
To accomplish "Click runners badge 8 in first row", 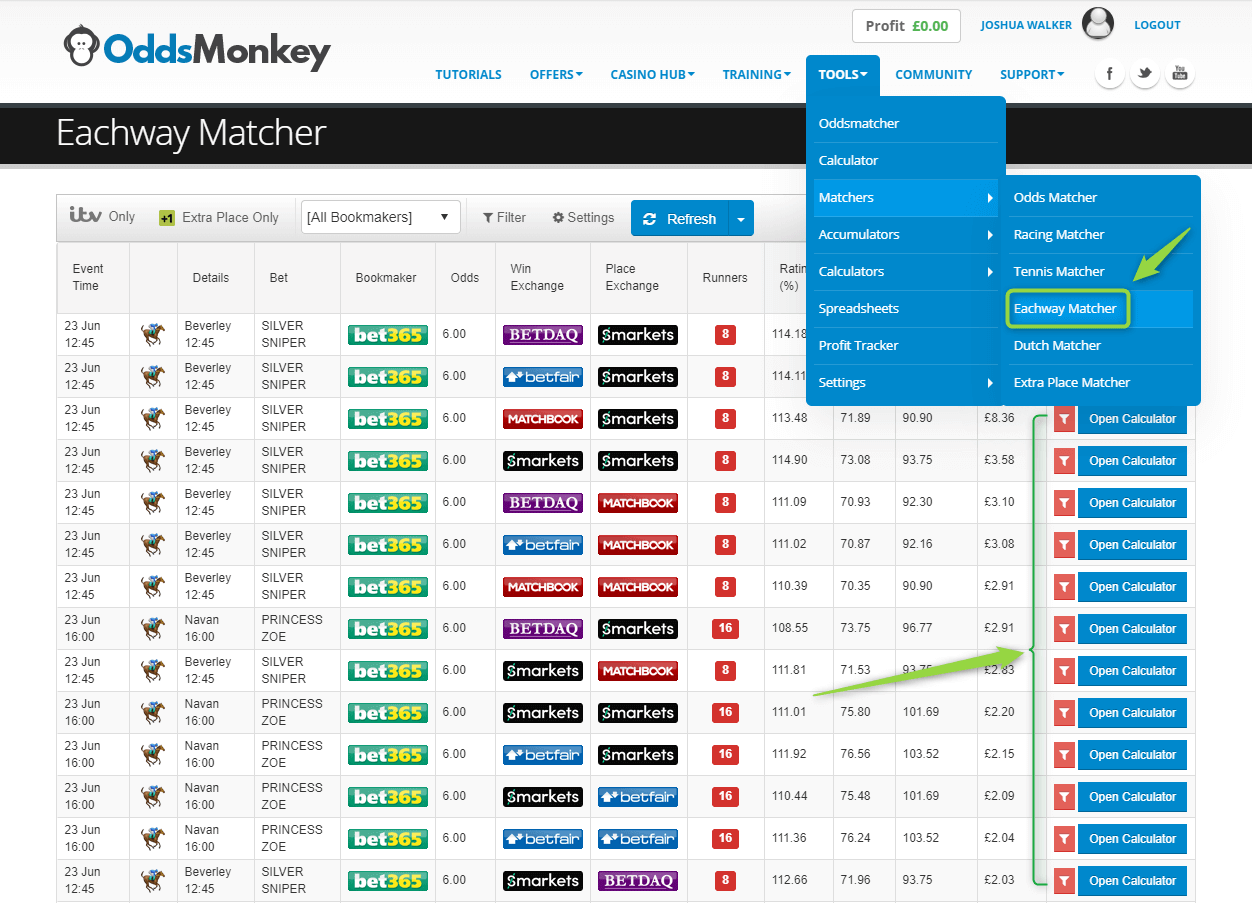I will pos(725,335).
